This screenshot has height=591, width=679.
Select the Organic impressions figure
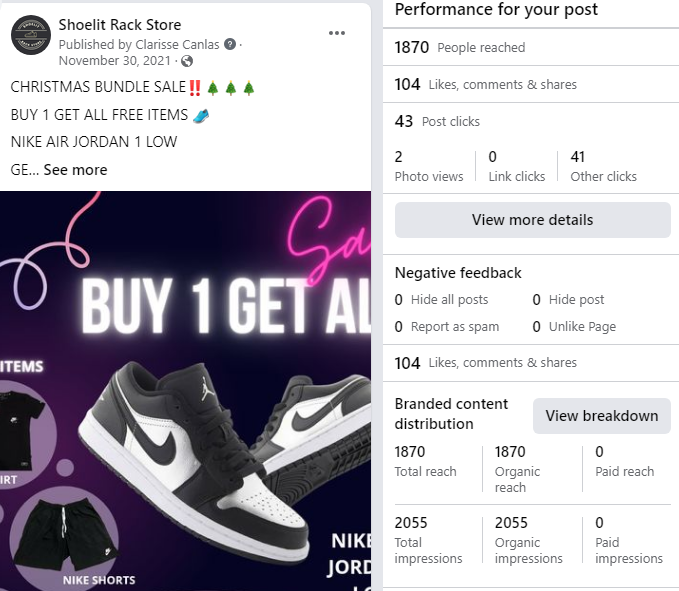[528, 540]
